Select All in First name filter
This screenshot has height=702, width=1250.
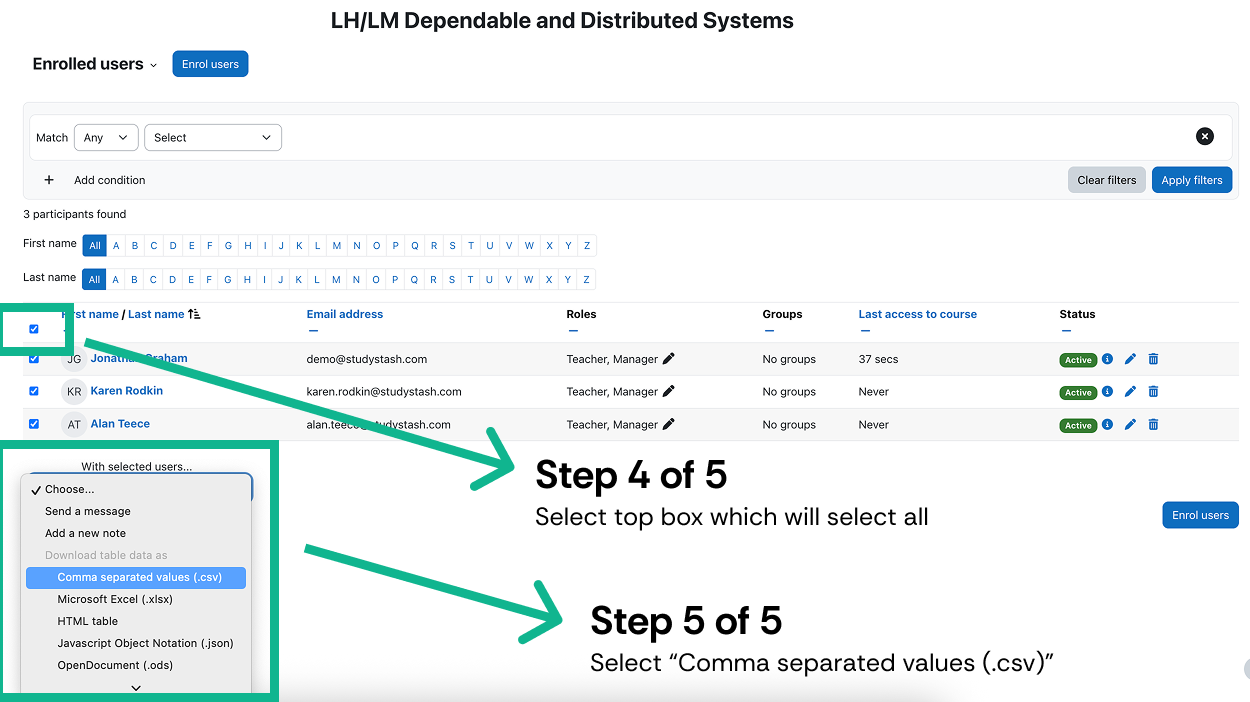click(x=95, y=246)
